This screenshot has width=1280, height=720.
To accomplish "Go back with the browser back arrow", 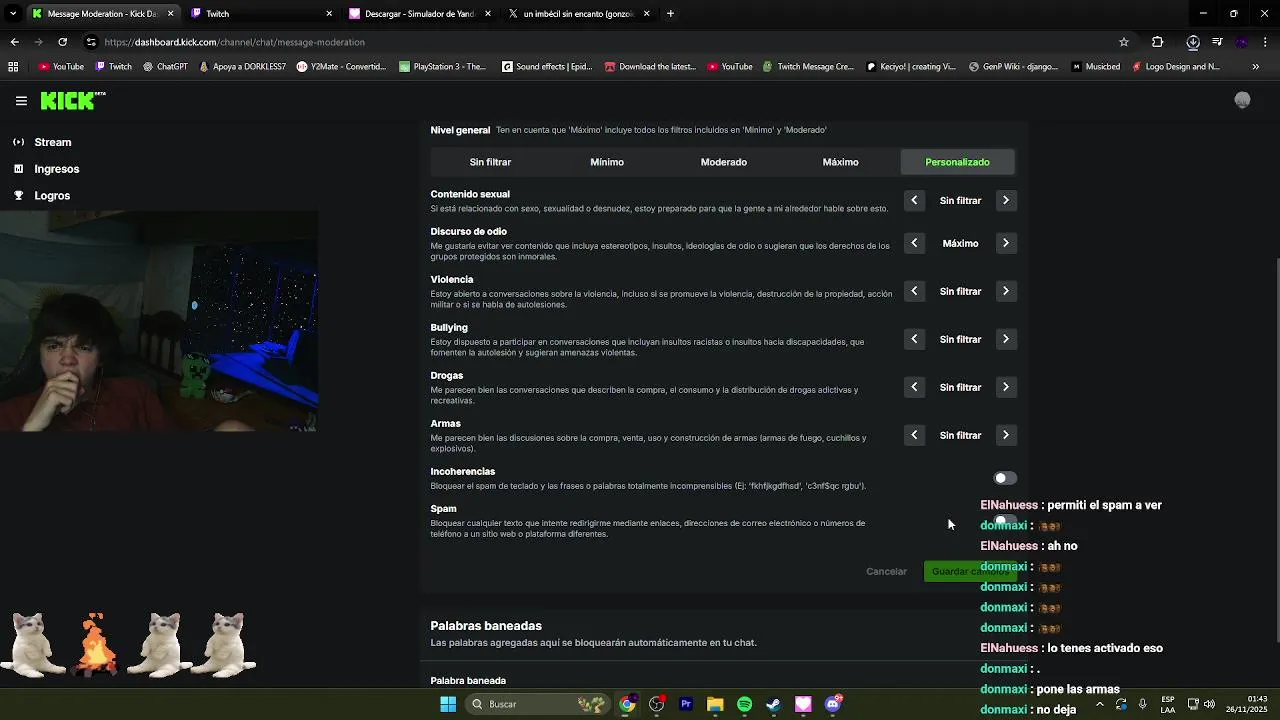I will click(14, 42).
